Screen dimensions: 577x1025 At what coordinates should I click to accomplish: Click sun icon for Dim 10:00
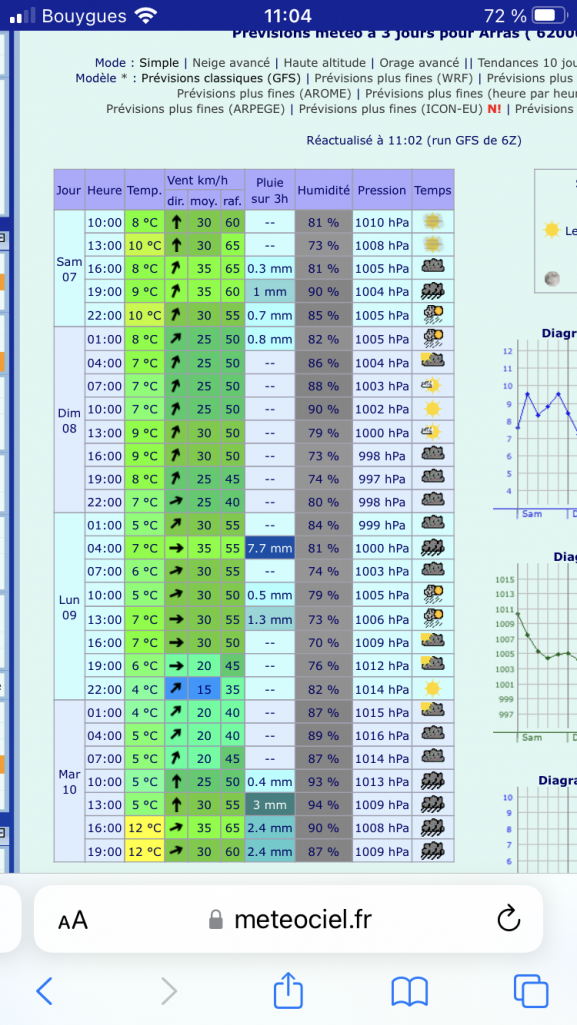tap(432, 409)
